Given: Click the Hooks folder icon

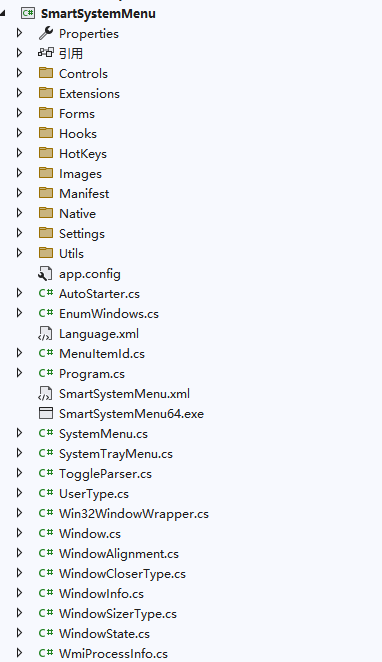Looking at the screenshot, I should (x=46, y=133).
